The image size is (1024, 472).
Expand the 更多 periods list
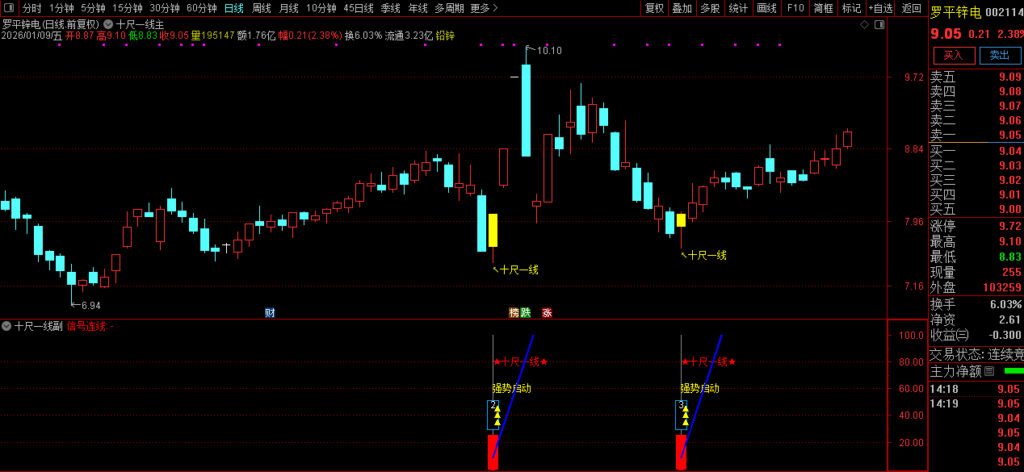coord(483,8)
